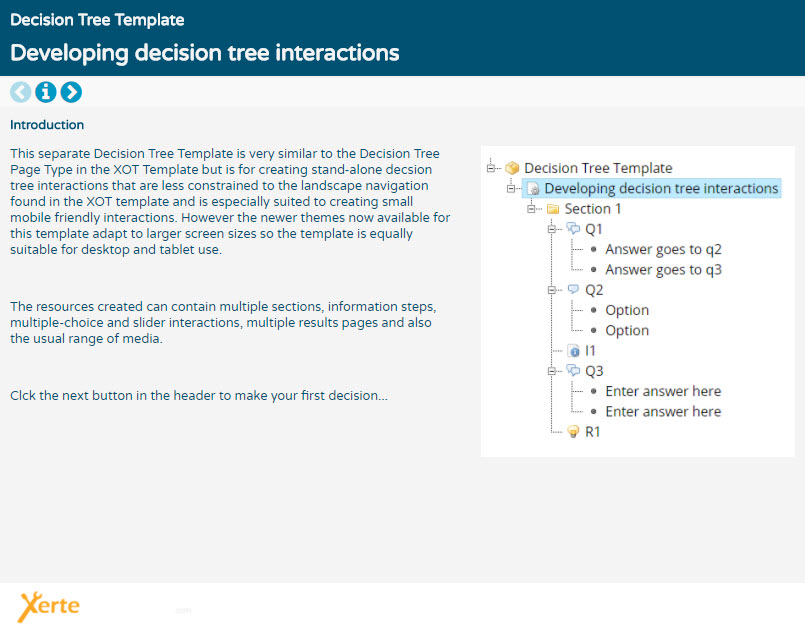Click the Q3 question bubbles icon
Image resolution: width=805 pixels, height=635 pixels.
click(x=573, y=371)
